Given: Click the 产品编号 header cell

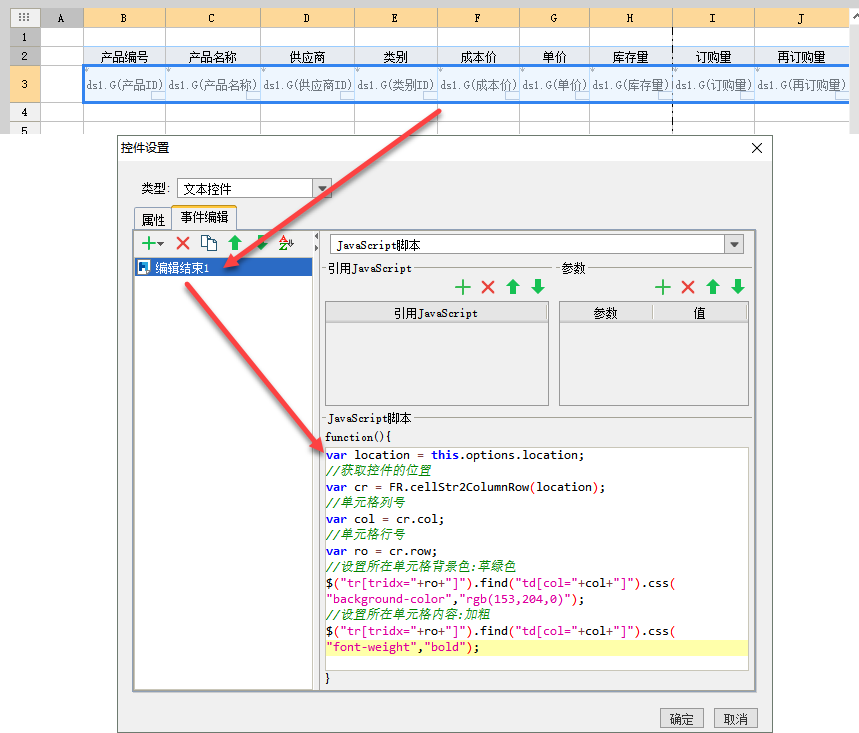Looking at the screenshot, I should tap(124, 56).
